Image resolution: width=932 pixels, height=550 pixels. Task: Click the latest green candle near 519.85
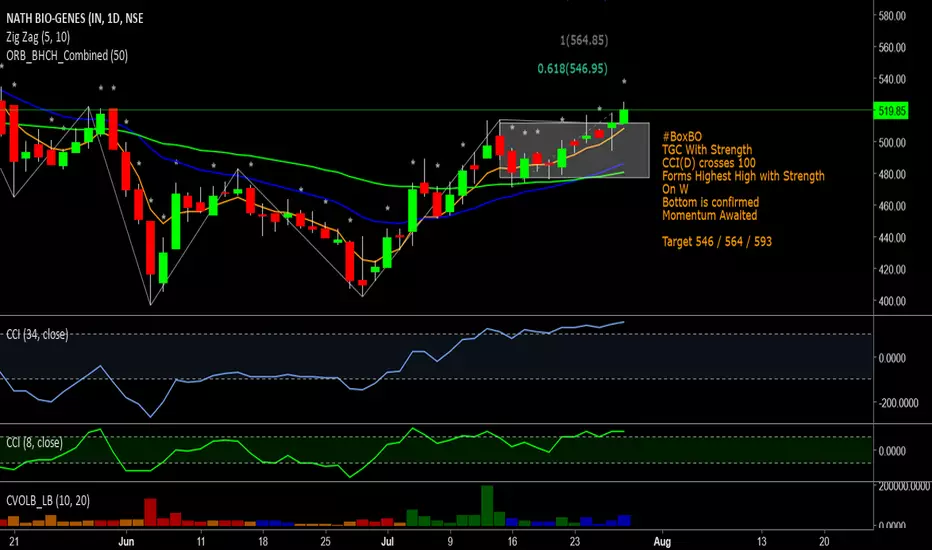[x=624, y=116]
